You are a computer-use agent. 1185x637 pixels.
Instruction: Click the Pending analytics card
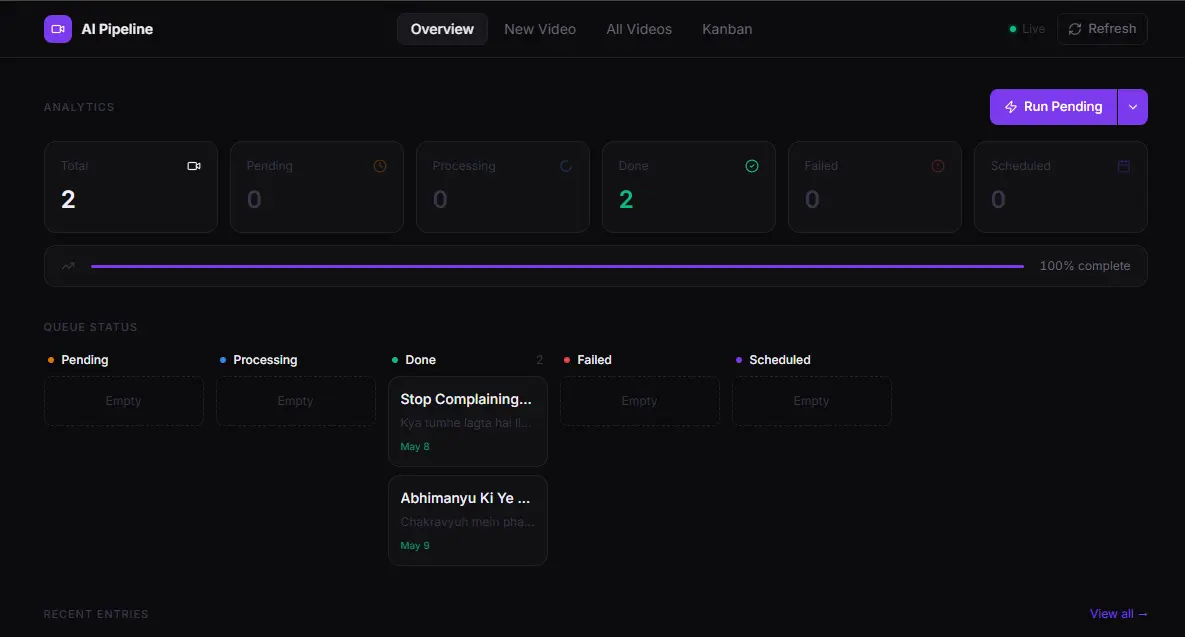(317, 187)
